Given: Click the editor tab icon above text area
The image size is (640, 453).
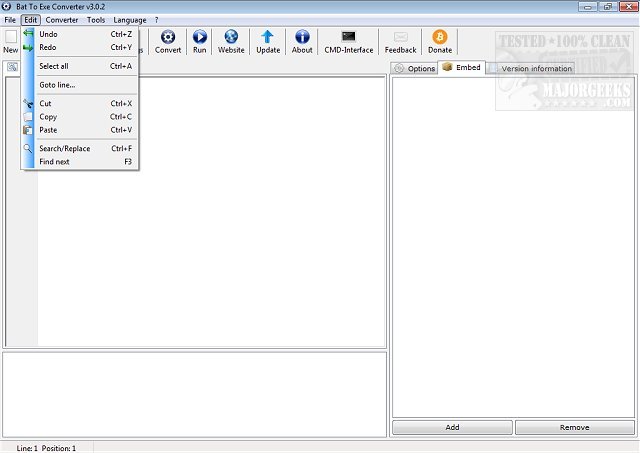Looking at the screenshot, I should tap(12, 67).
